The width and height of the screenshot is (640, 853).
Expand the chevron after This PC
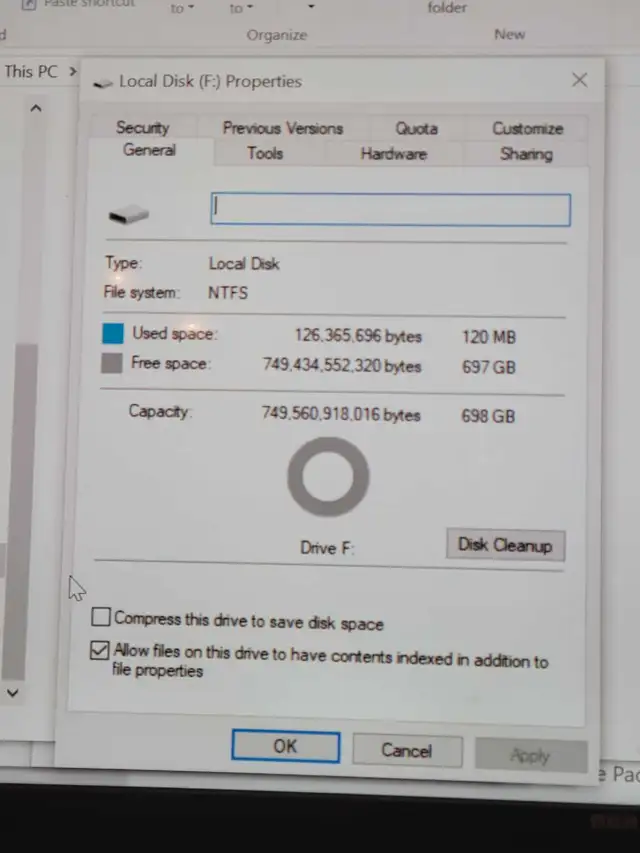(72, 71)
